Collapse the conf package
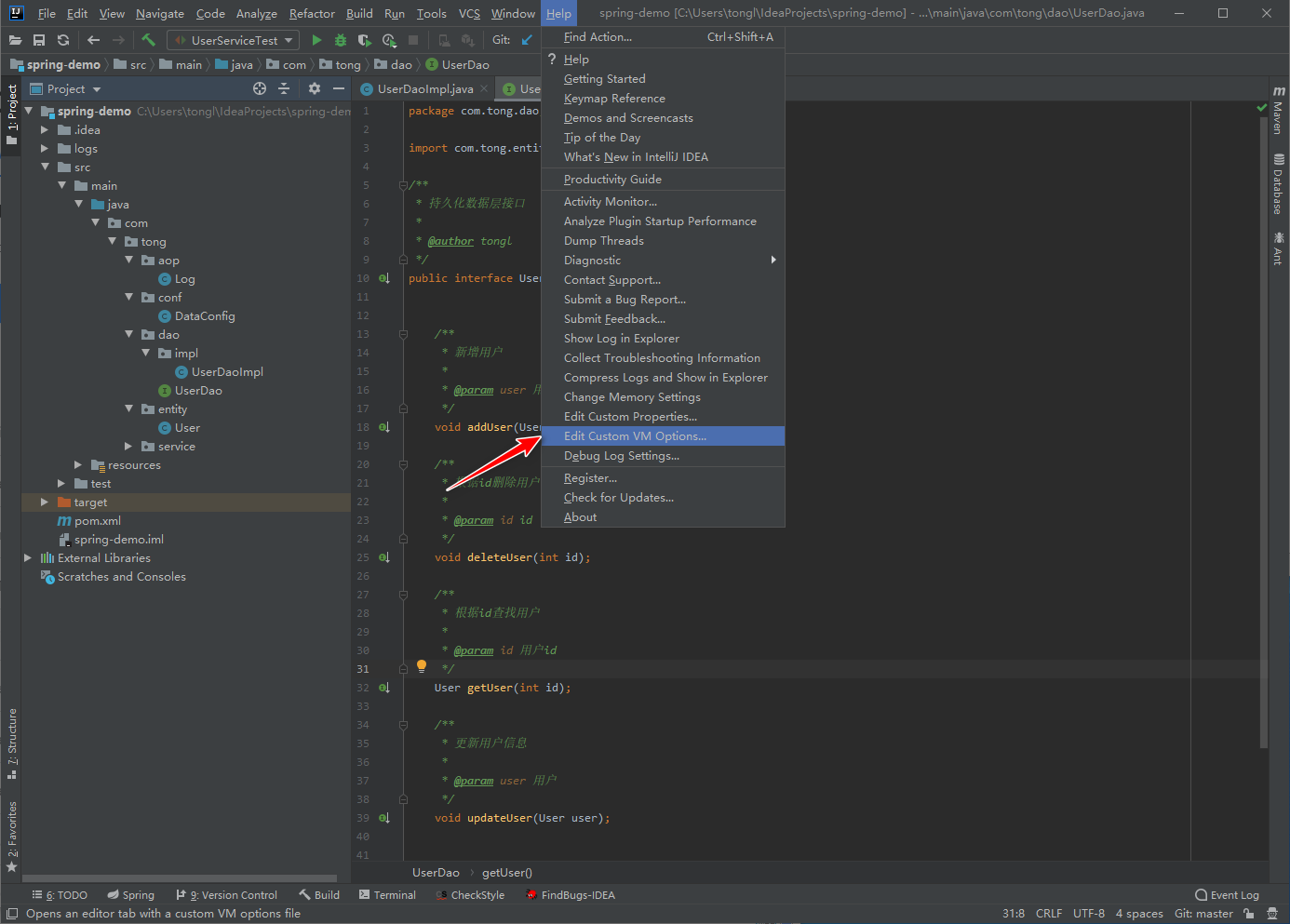This screenshot has width=1290, height=924. (x=129, y=298)
